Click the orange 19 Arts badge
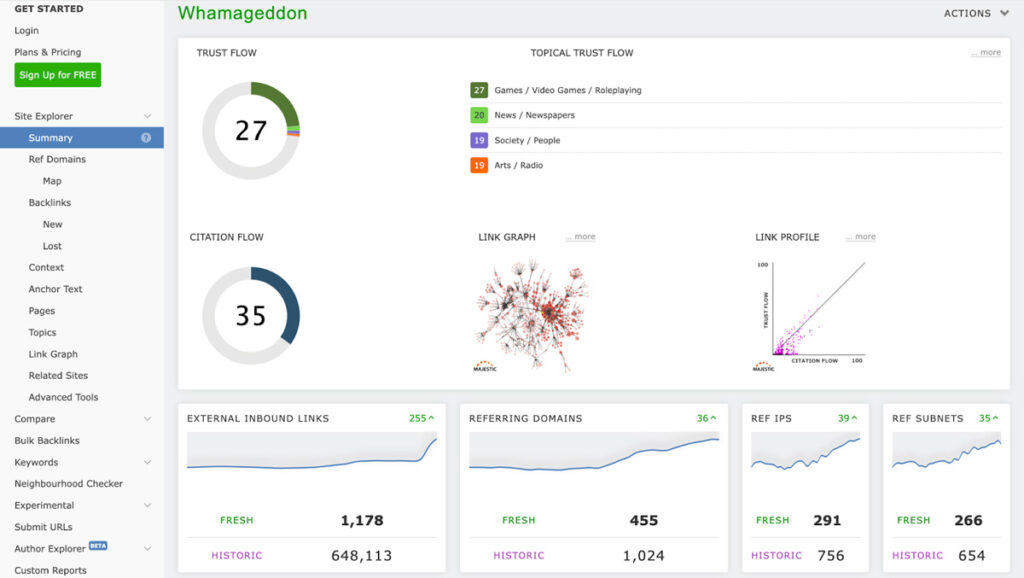The width and height of the screenshot is (1024, 578). tap(479, 165)
